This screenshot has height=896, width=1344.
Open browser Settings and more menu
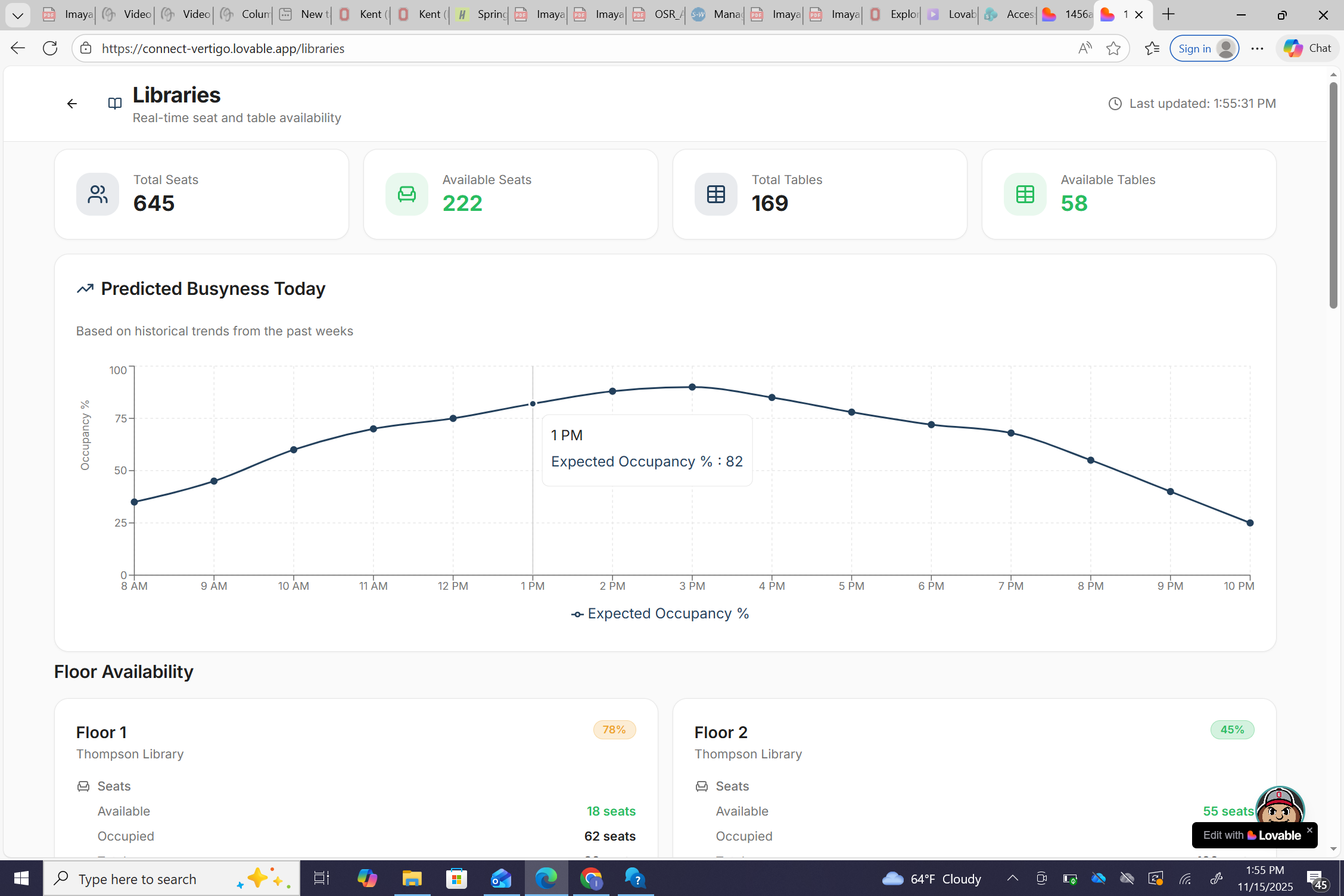[1257, 49]
